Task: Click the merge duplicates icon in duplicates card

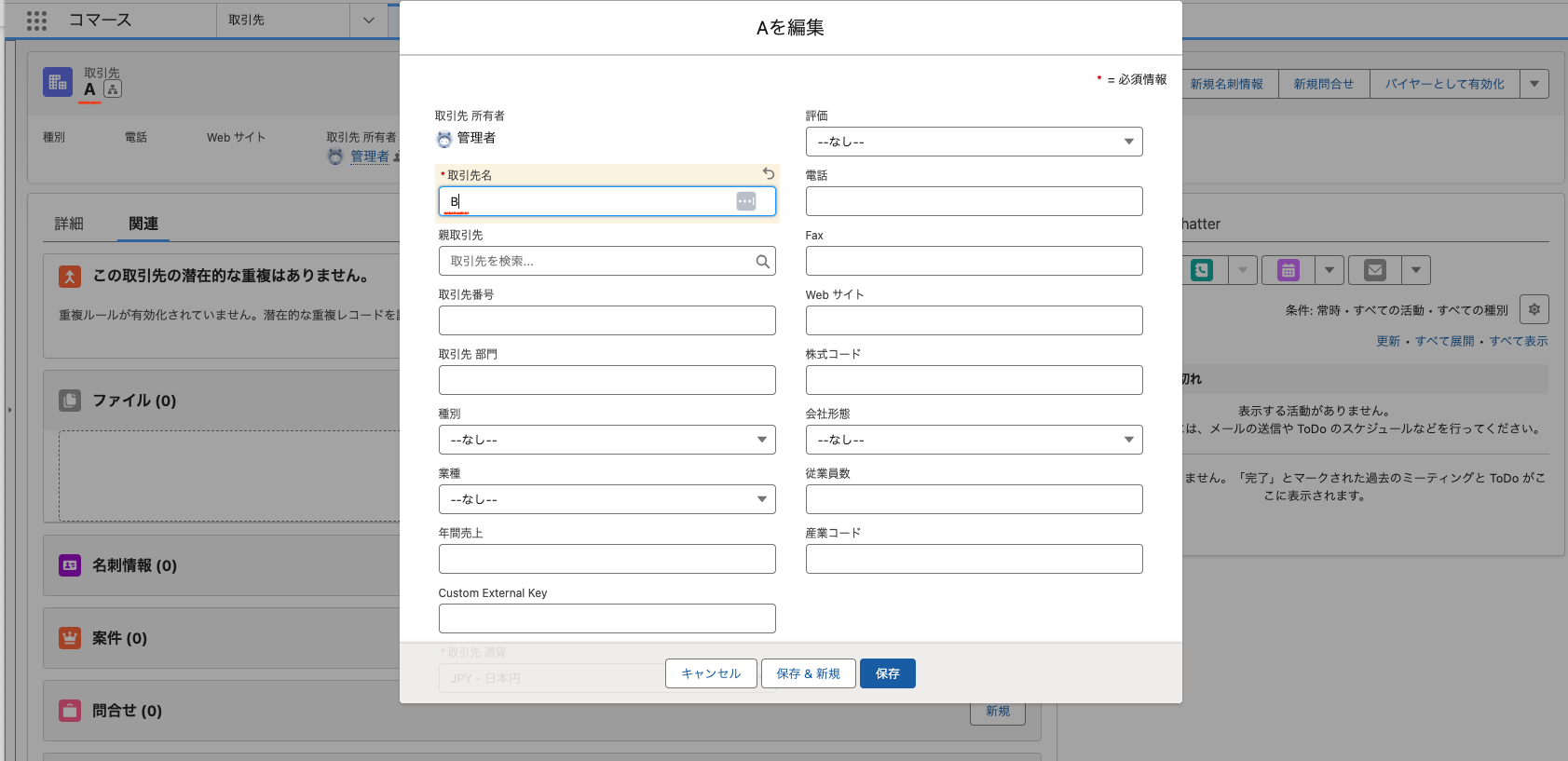Action: pyautogui.click(x=70, y=276)
